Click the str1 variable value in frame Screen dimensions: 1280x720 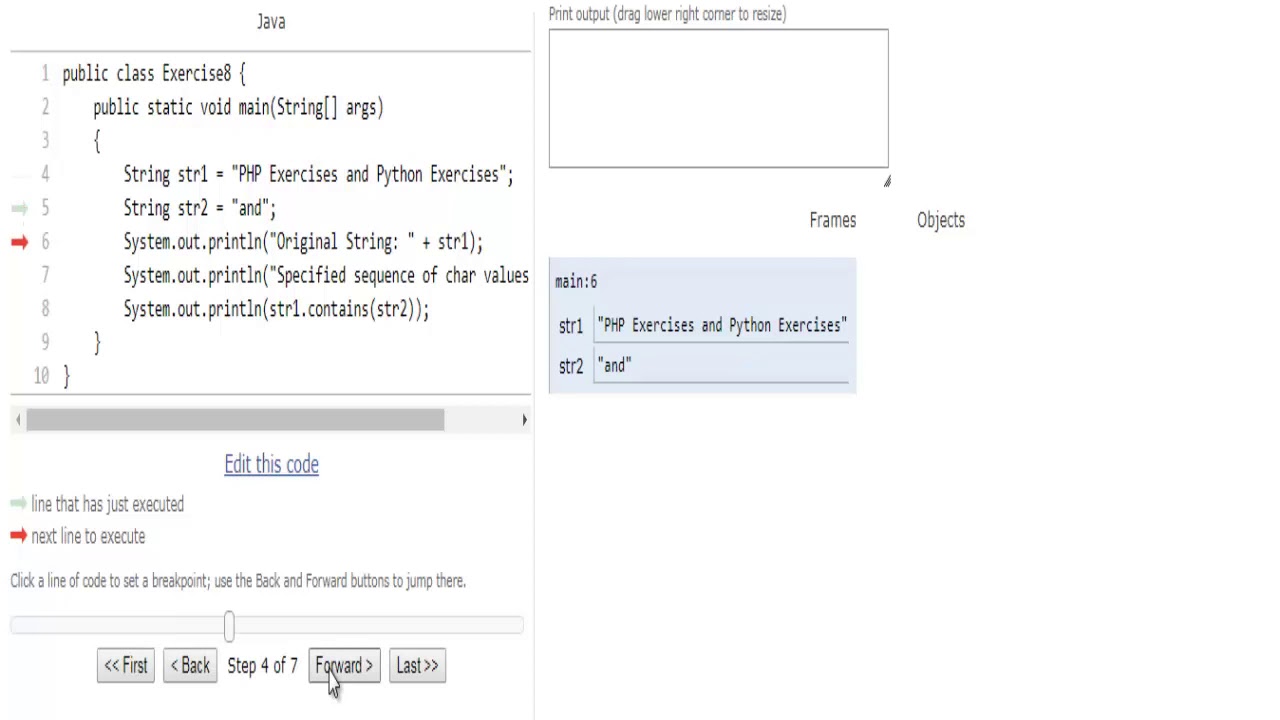click(721, 326)
